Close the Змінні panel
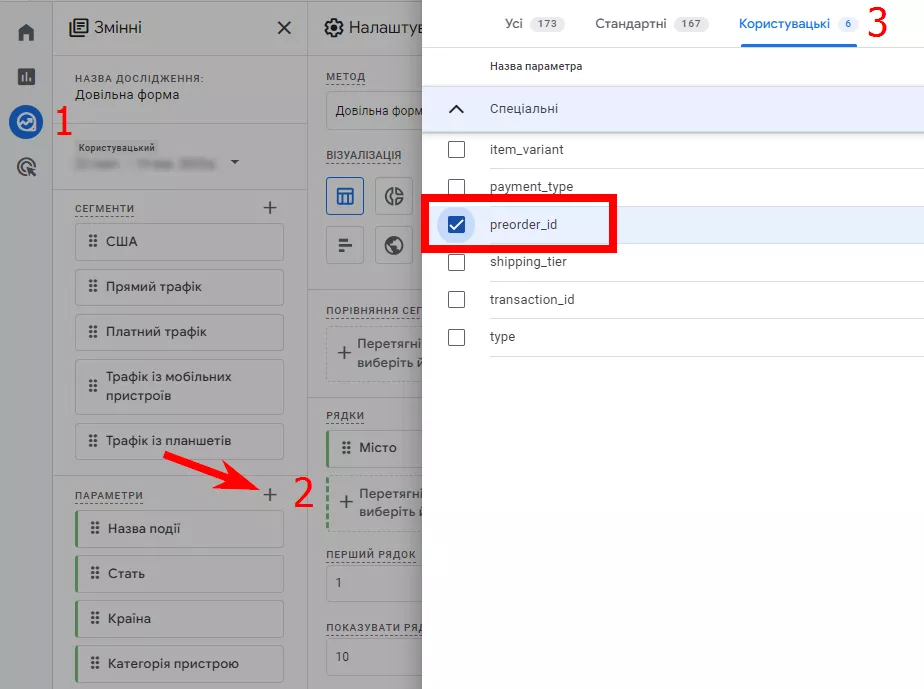 coord(284,28)
